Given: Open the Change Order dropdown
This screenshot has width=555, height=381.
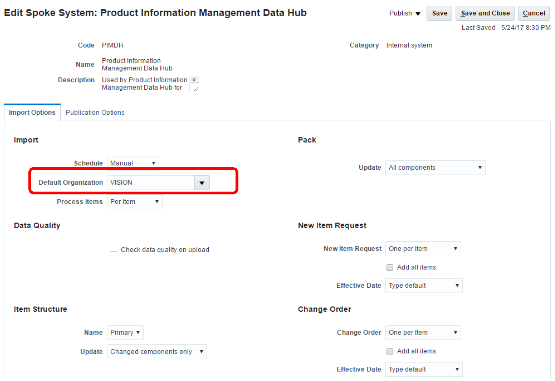Looking at the screenshot, I should [423, 332].
